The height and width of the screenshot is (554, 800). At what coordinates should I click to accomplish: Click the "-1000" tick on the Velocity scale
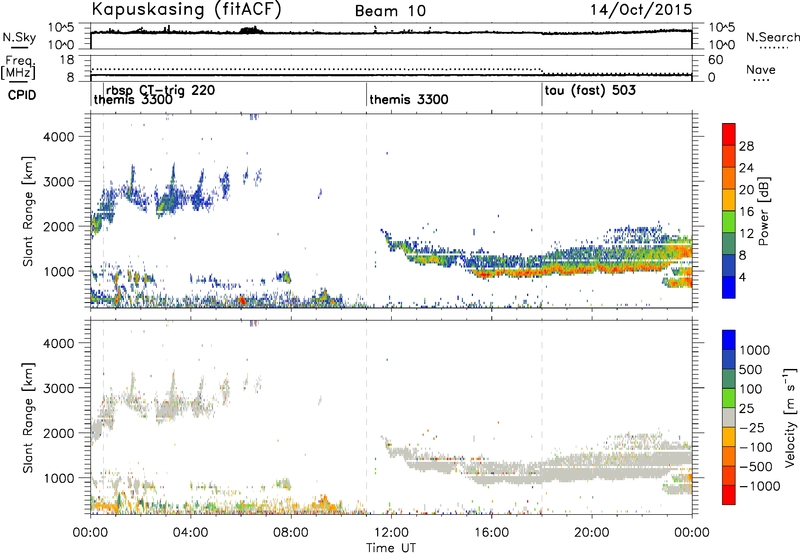tap(759, 486)
